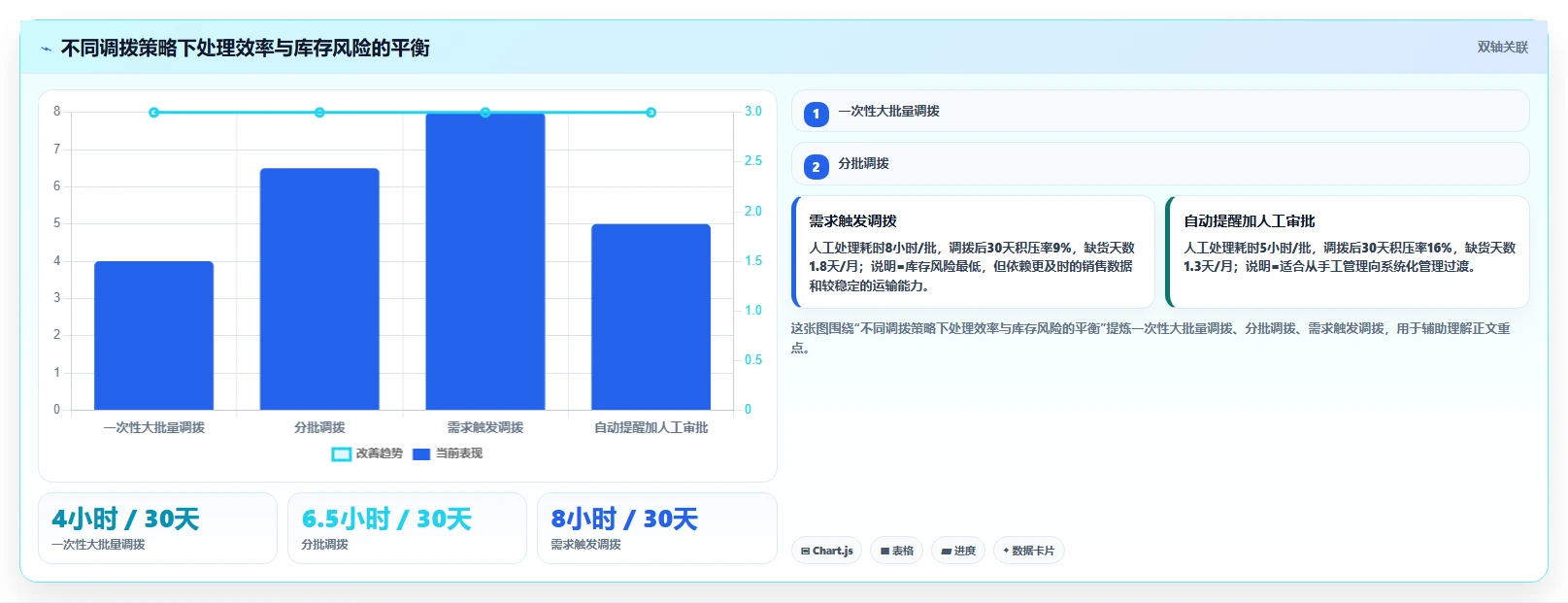This screenshot has height=603, width=1568.
Task: Click the trend line point above 一次性大批量调拨
Action: [153, 113]
